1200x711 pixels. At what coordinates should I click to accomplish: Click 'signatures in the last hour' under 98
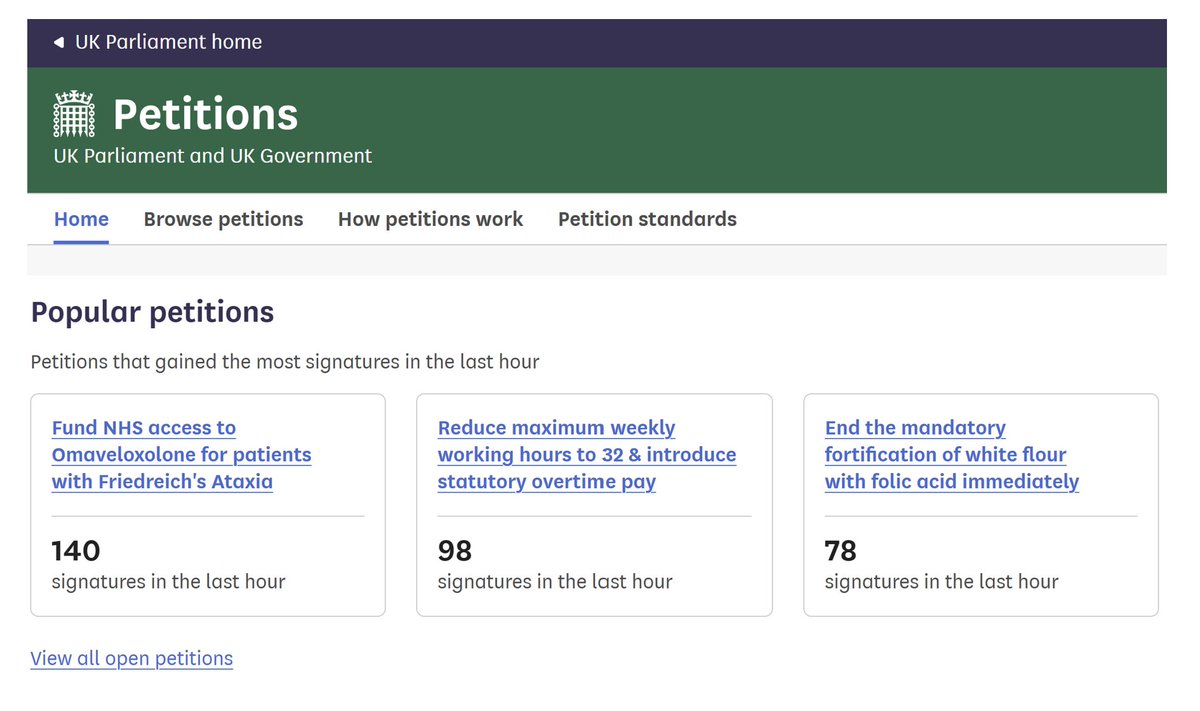[555, 581]
